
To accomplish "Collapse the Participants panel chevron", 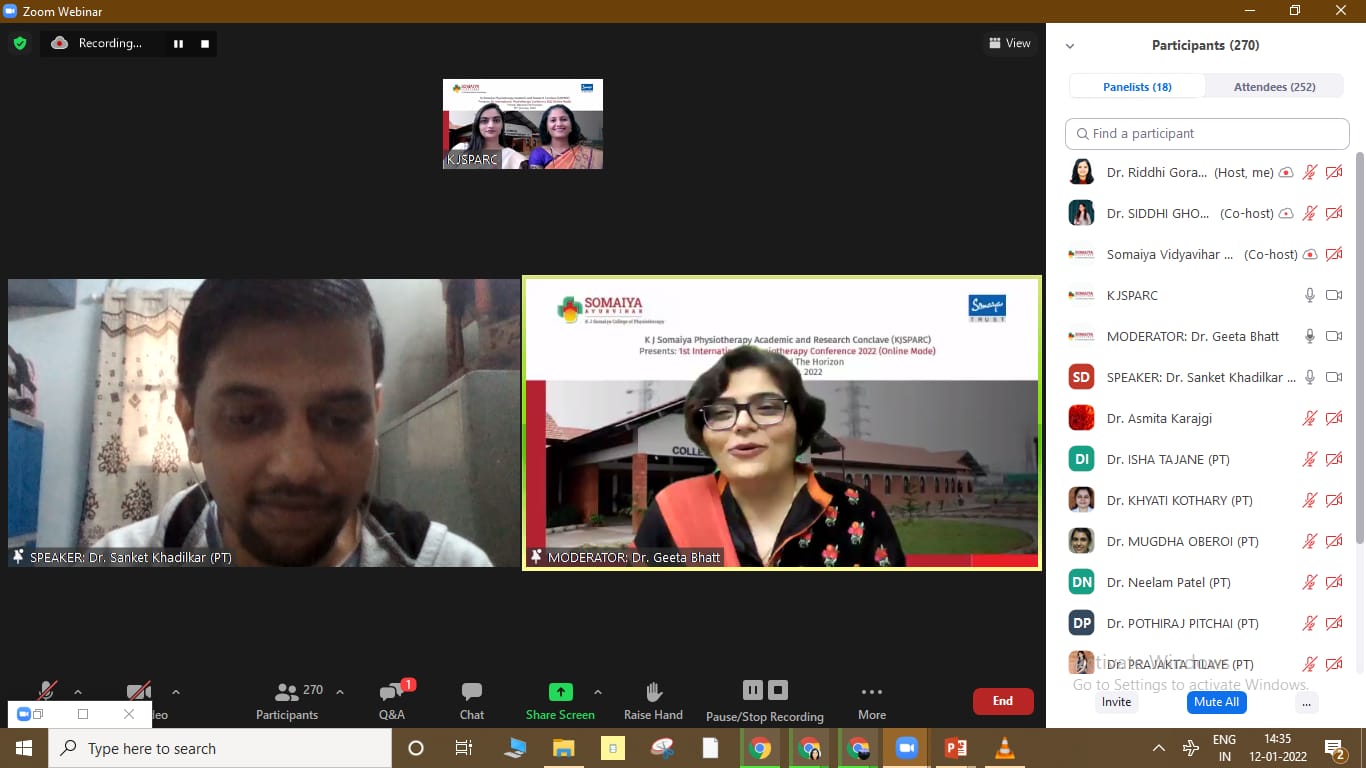I will [x=1070, y=46].
